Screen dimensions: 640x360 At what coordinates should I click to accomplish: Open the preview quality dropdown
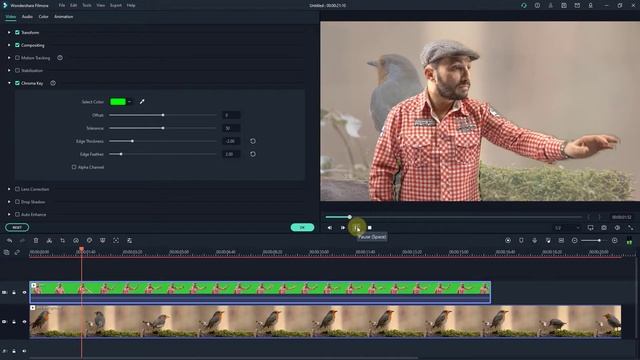click(567, 228)
